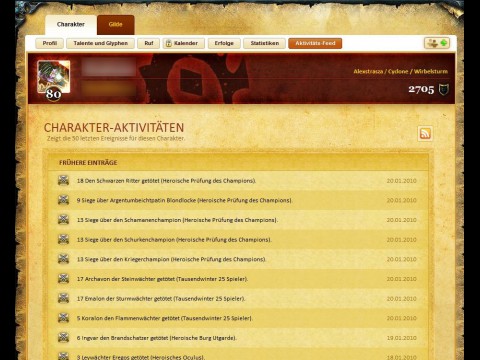Open the Cyclone battlegroup link
Image resolution: width=480 pixels, height=360 pixels.
pyautogui.click(x=398, y=71)
